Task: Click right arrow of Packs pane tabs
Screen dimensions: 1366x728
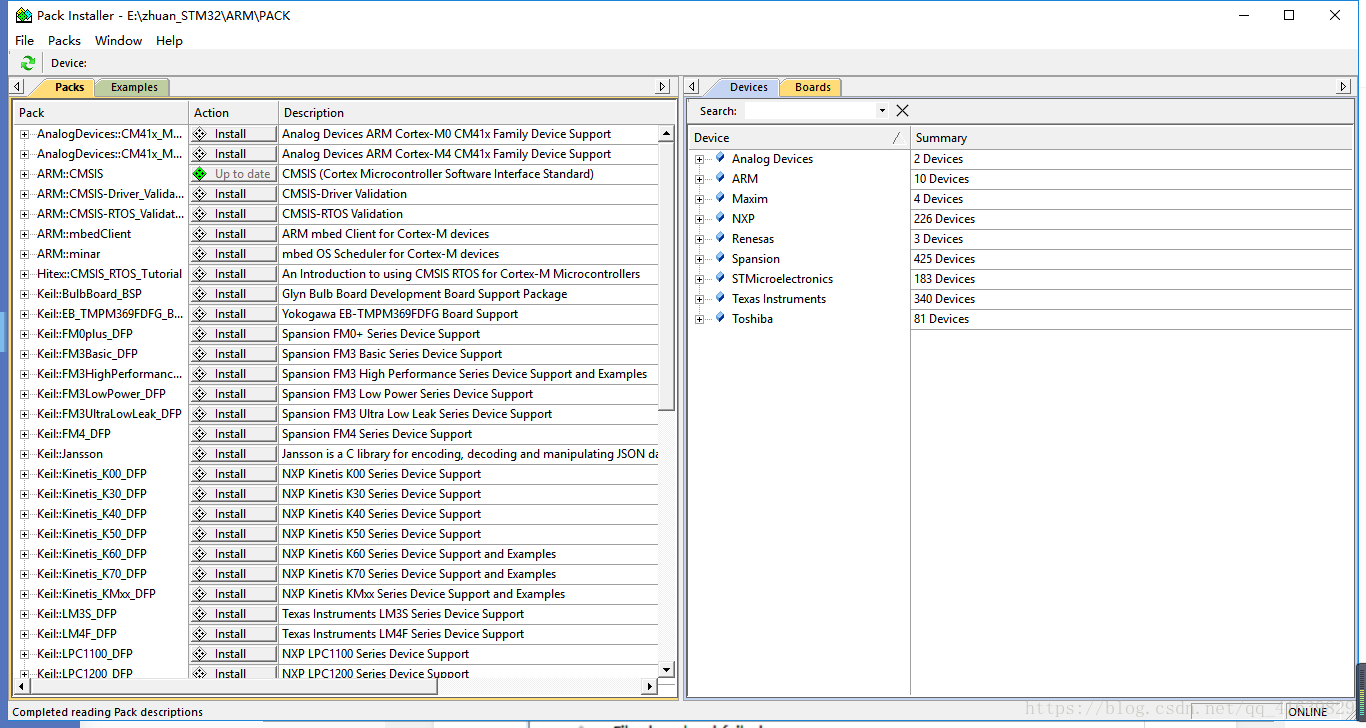Action: [662, 87]
